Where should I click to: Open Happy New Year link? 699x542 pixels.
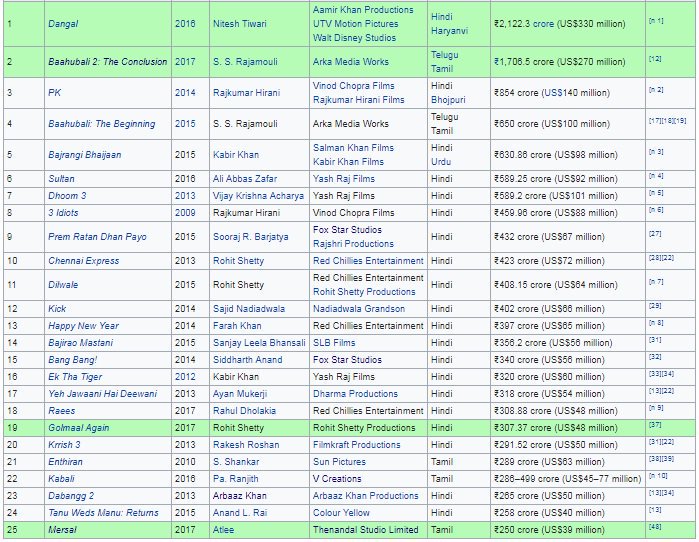click(83, 326)
